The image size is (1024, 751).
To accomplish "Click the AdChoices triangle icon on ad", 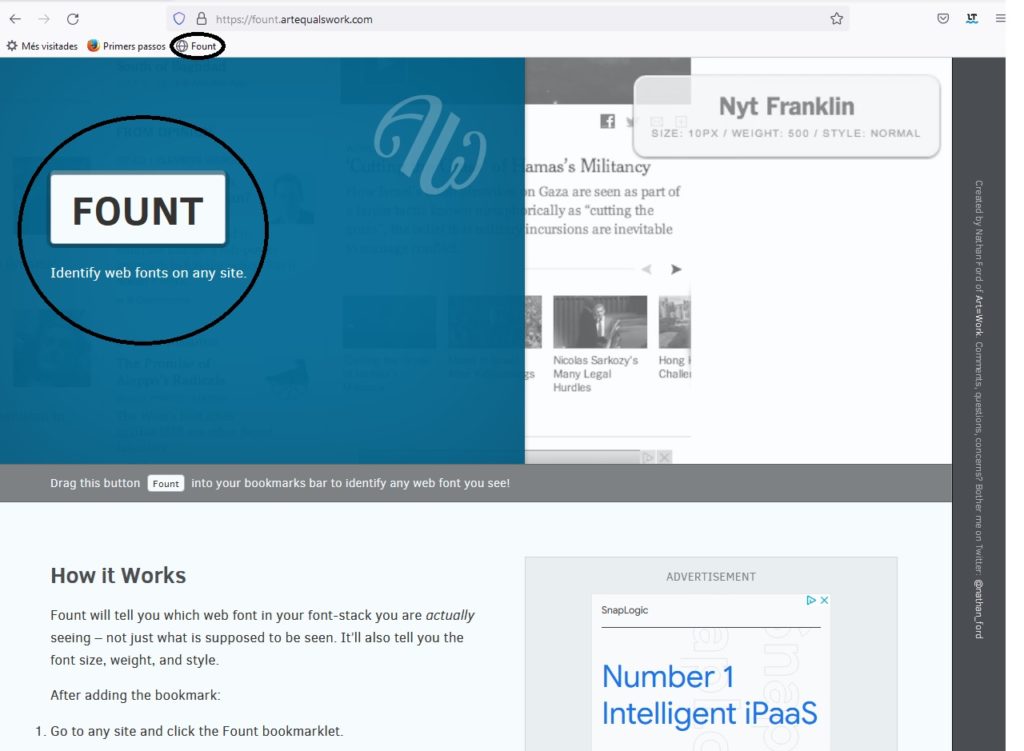I will [811, 600].
